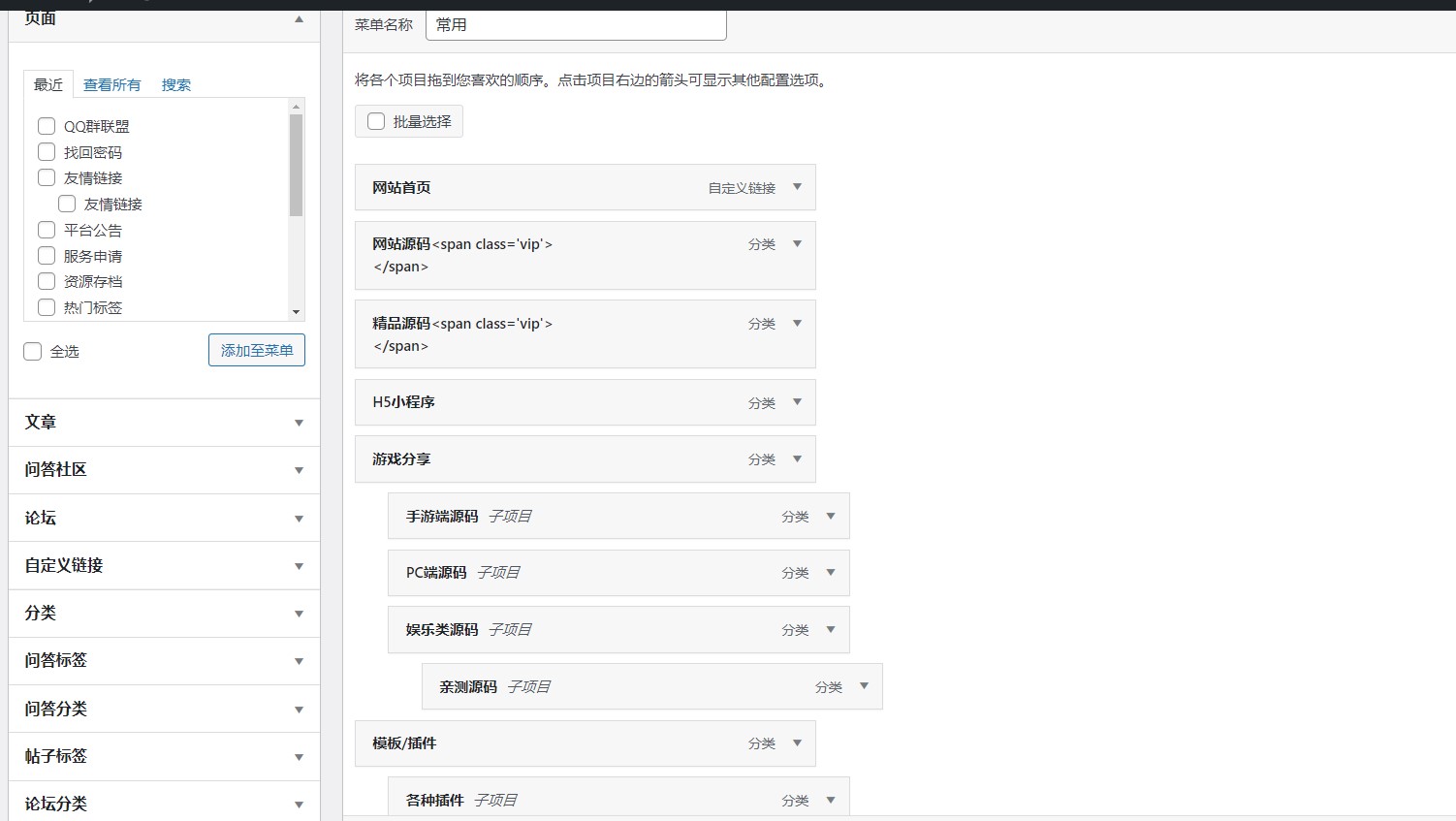Image resolution: width=1456 pixels, height=821 pixels.
Task: Click the 菜单名称 input field
Action: pyautogui.click(x=576, y=25)
